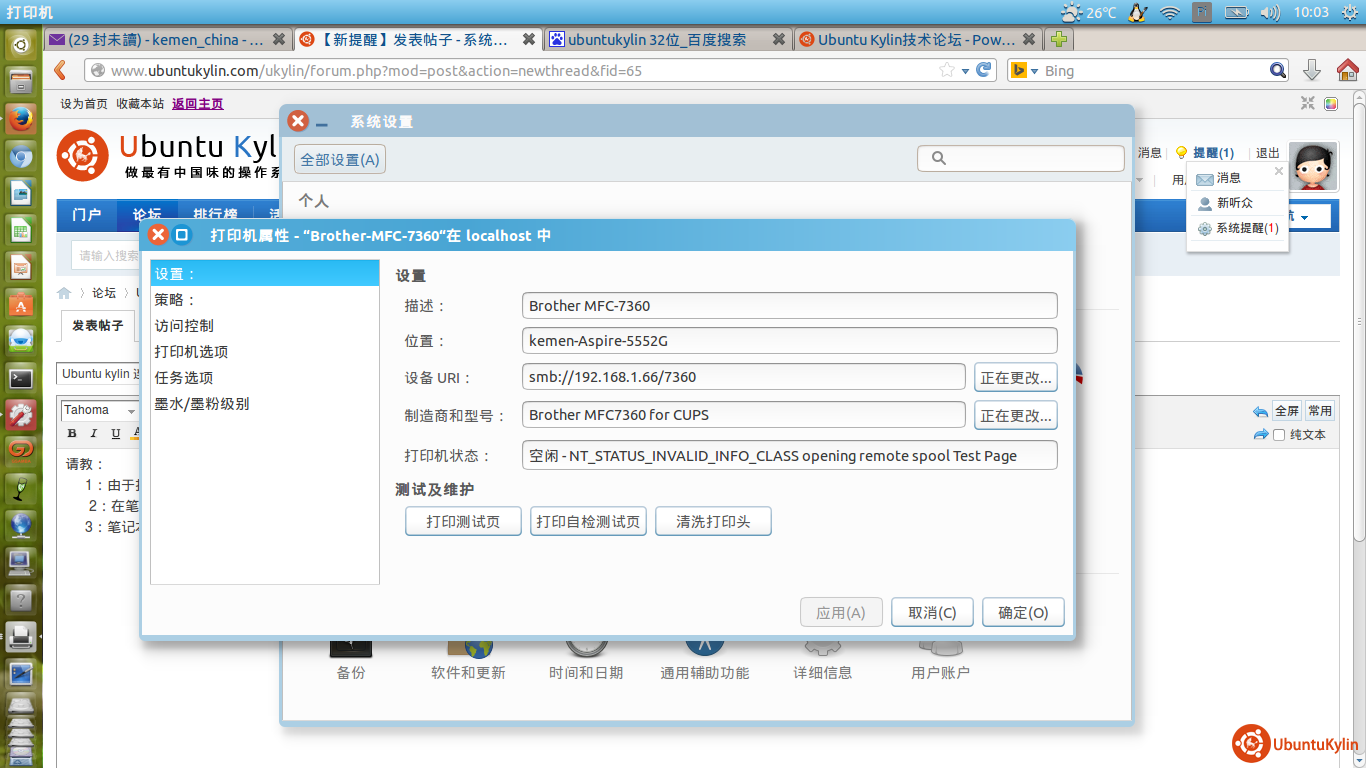Click the 设备 URI text field

click(x=743, y=377)
